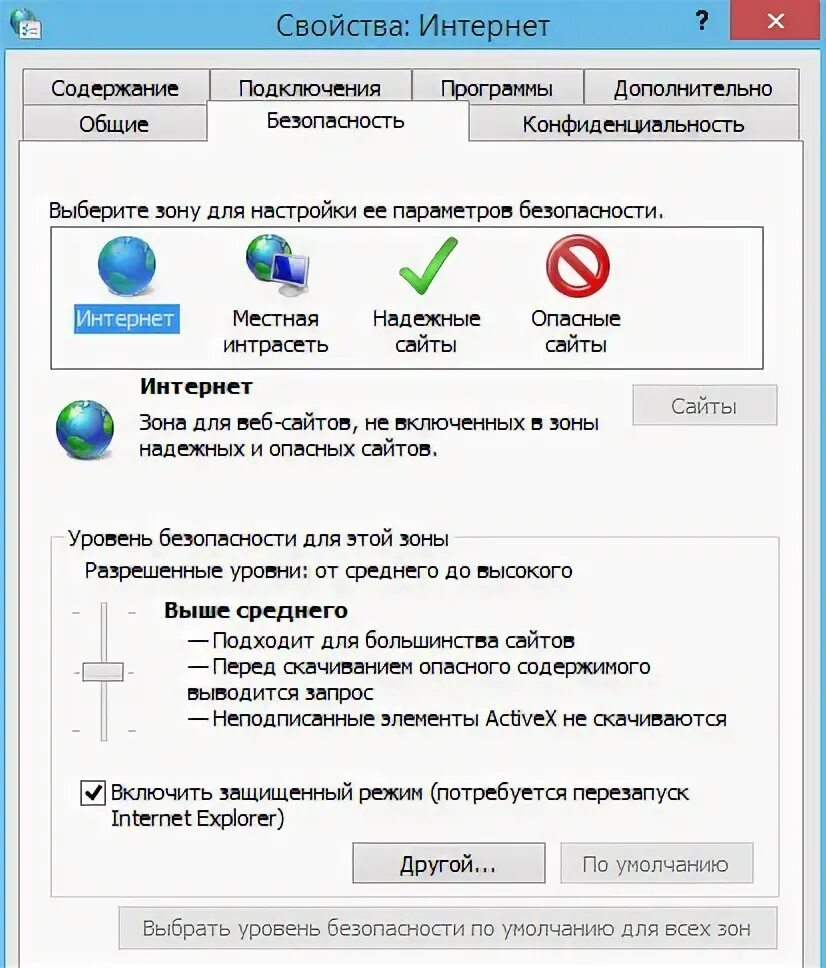
Task: Select the Местная интрасеть zone icon
Action: 276,266
